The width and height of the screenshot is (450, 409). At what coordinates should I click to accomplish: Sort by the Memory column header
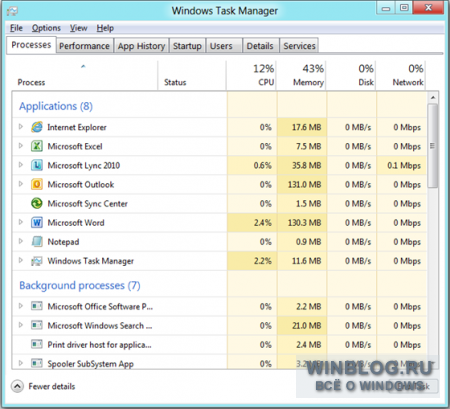[301, 75]
